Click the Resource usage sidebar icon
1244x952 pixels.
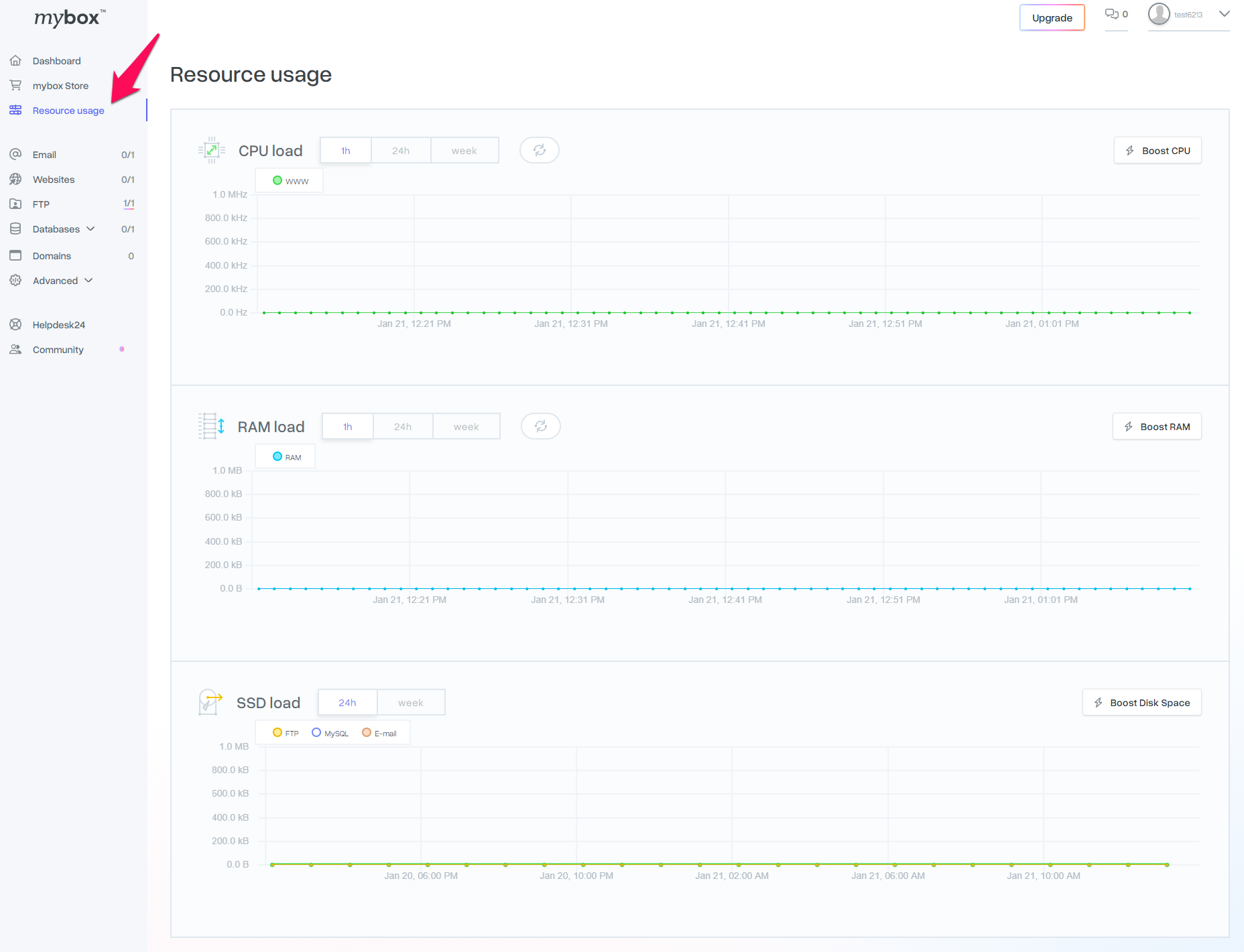(15, 111)
